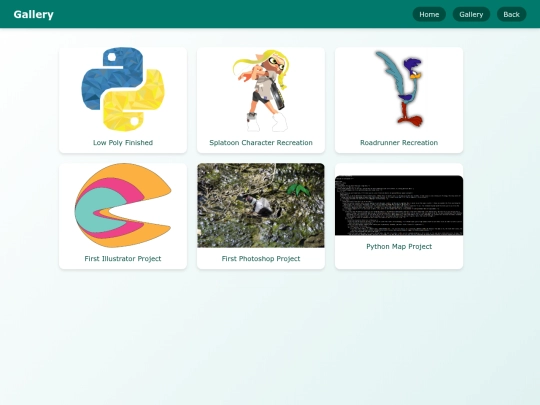
Task: Click the "Python Map Project" caption
Action: tap(399, 247)
